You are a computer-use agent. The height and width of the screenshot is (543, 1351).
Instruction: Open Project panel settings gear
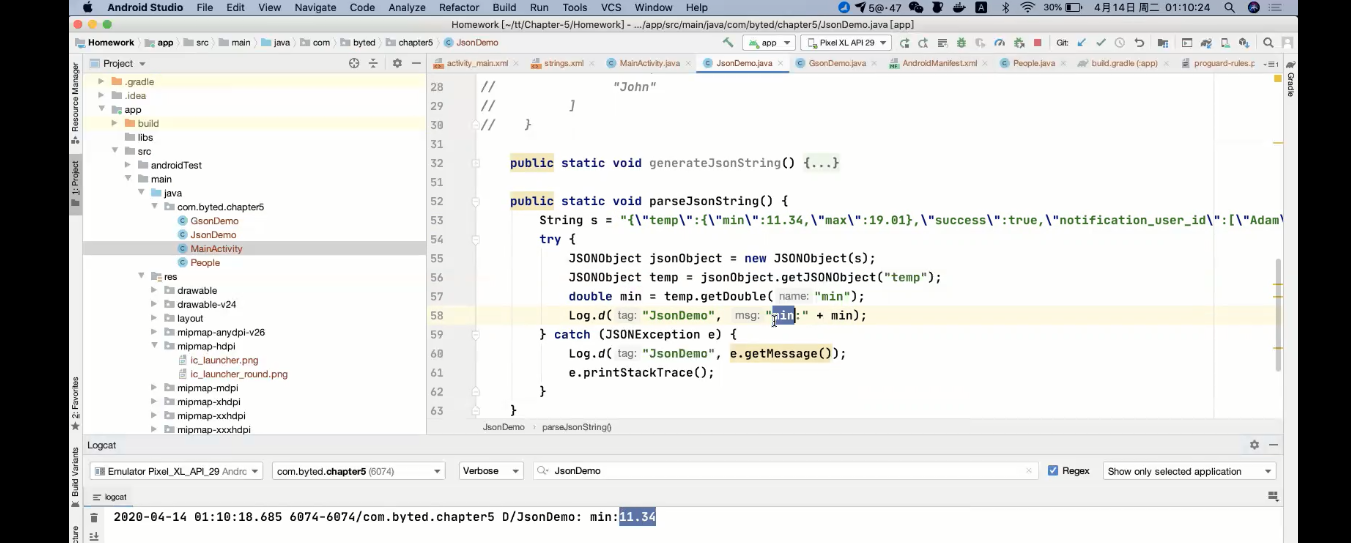point(397,63)
